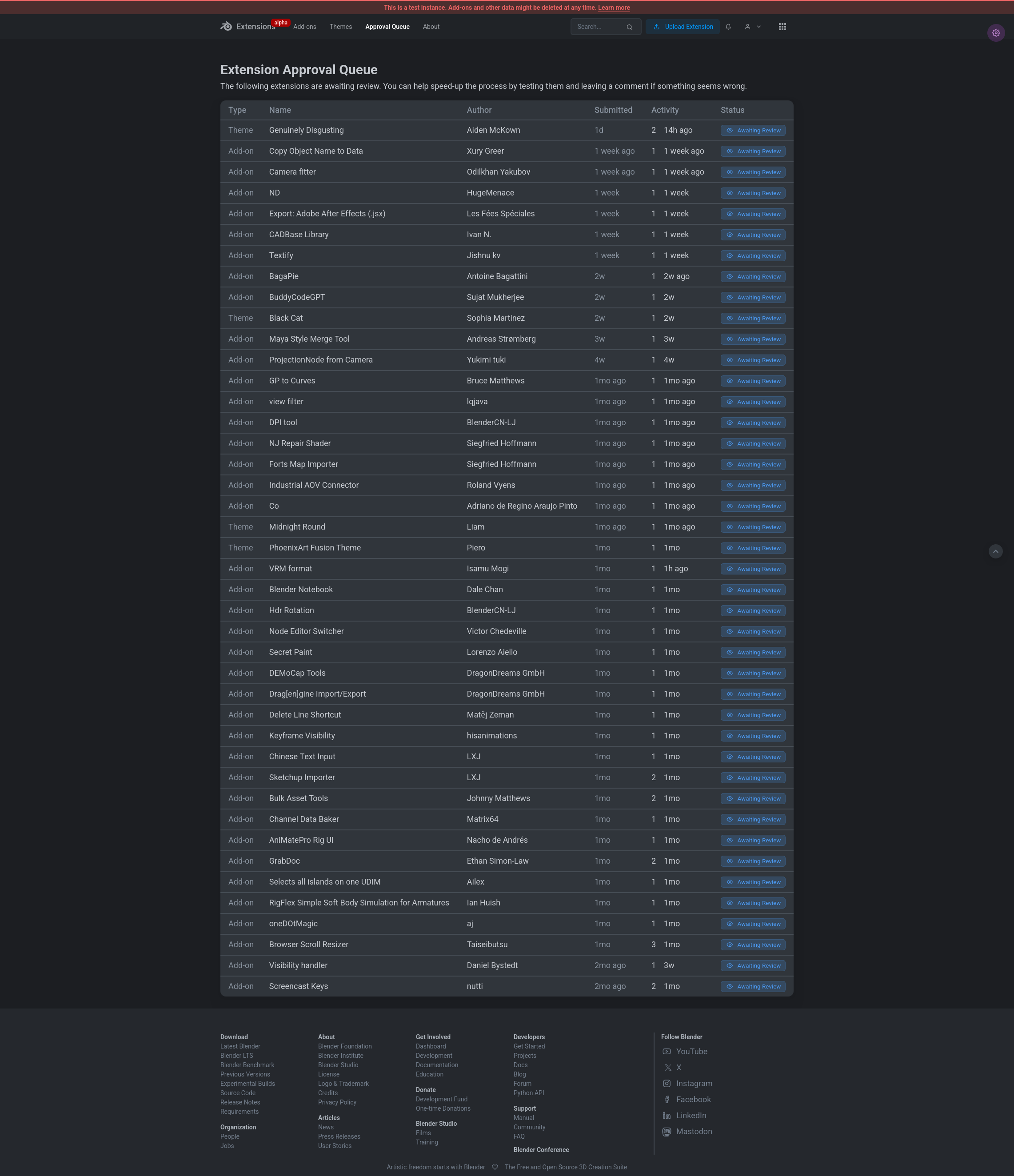Click Awaiting Review for Camera fitter
1014x1176 pixels.
[x=753, y=172]
